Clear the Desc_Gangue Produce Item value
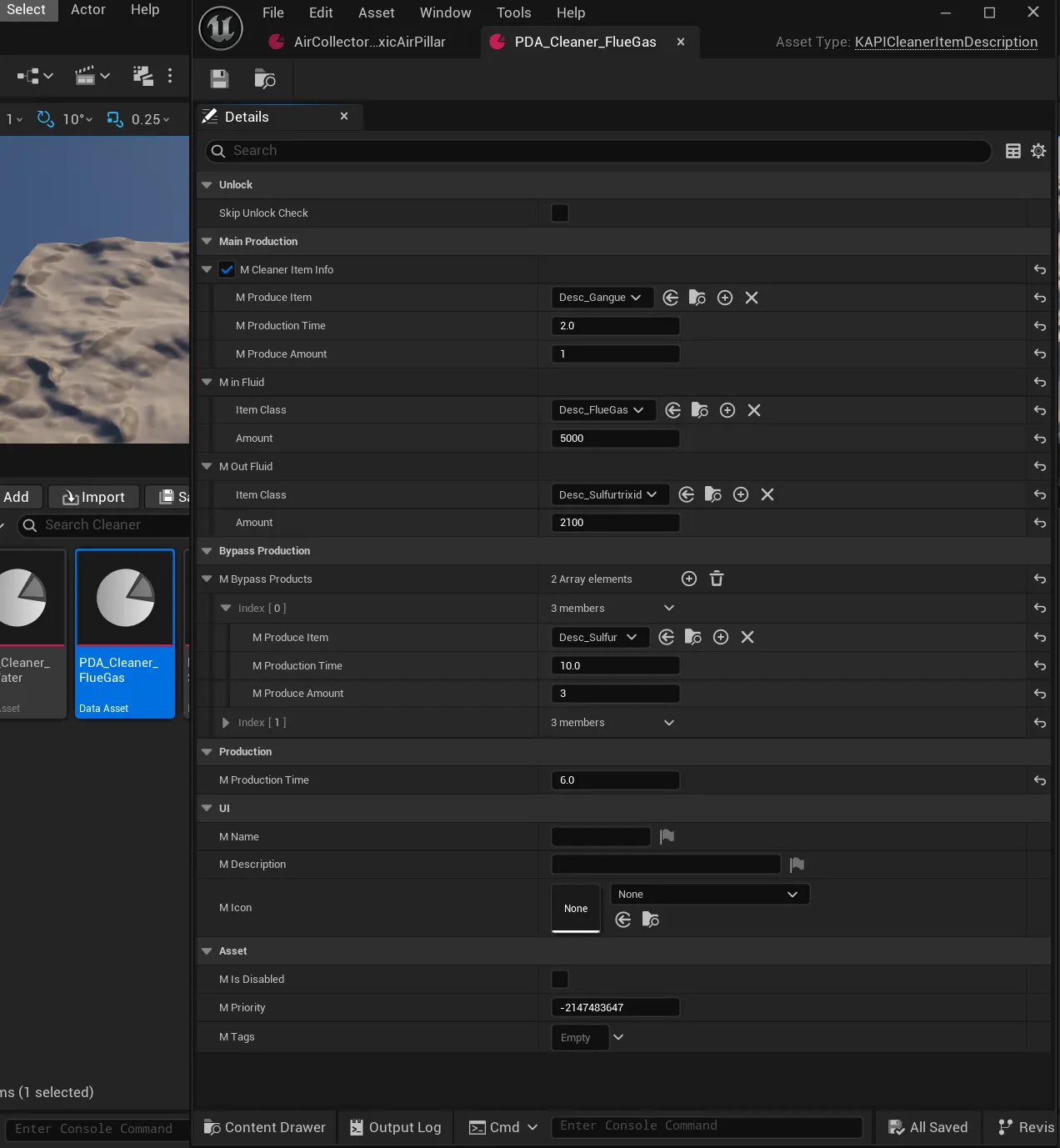The image size is (1060, 1148). coord(752,298)
